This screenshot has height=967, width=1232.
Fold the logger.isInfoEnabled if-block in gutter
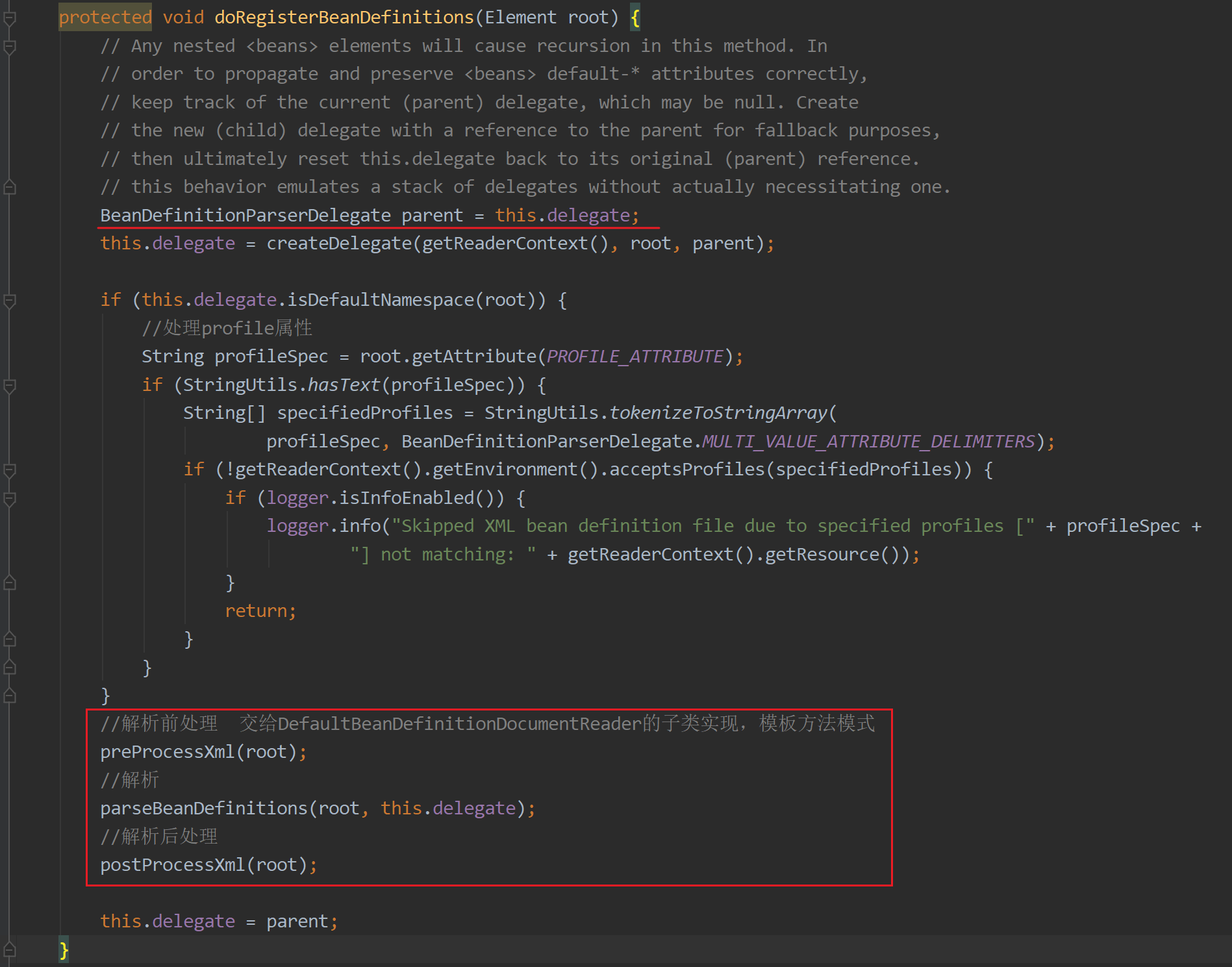click(10, 499)
